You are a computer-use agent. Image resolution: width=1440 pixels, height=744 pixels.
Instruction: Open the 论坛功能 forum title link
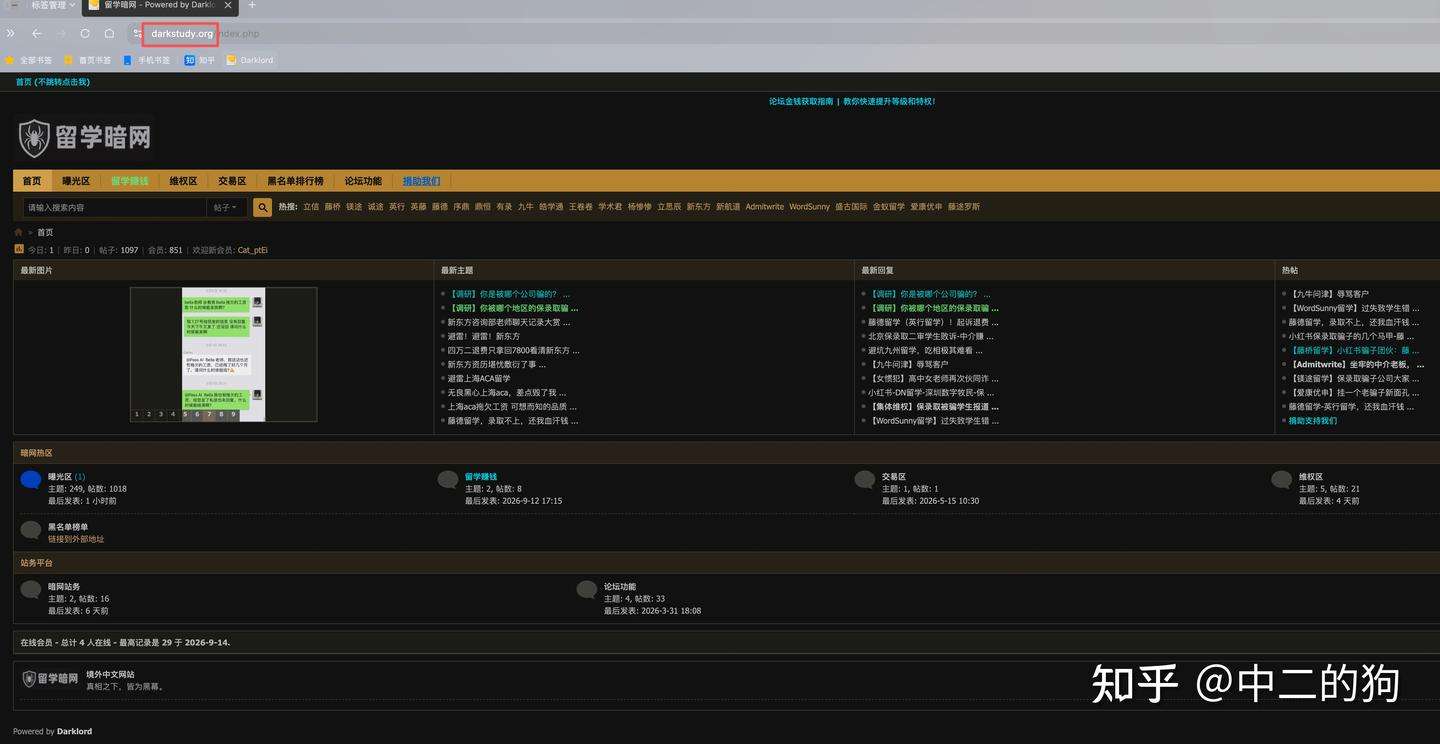point(620,587)
